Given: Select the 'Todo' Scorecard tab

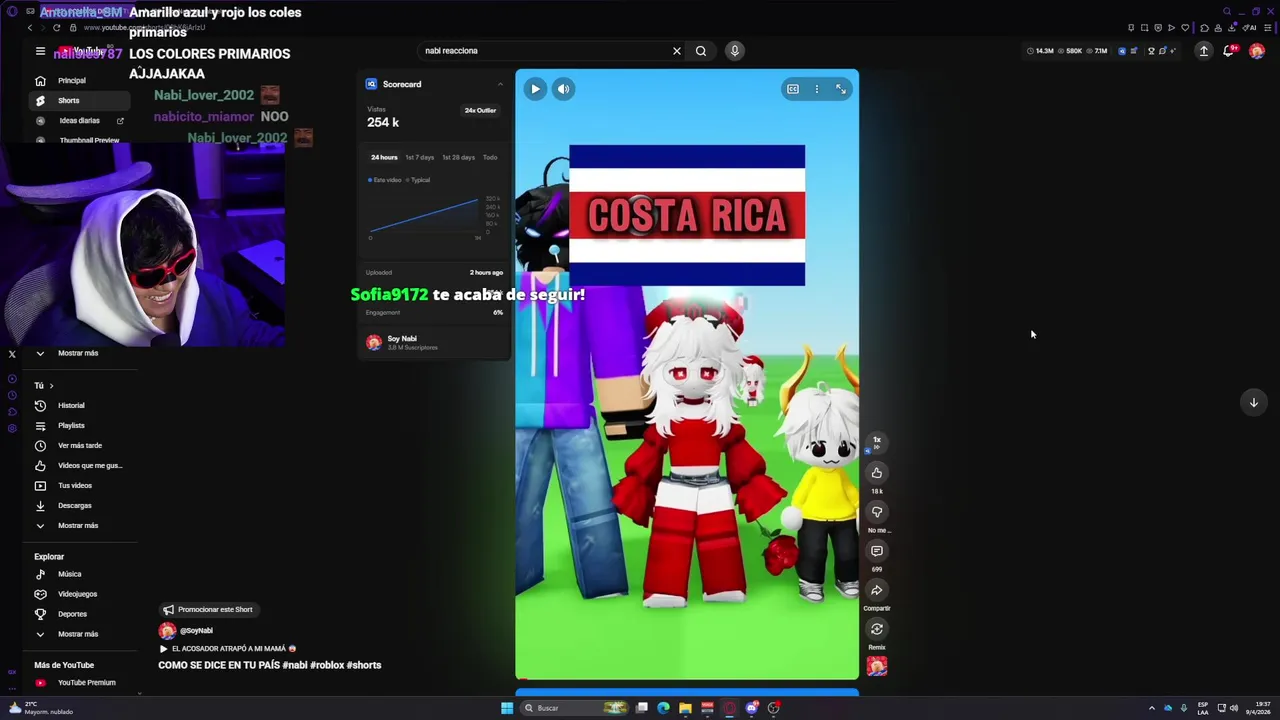Looking at the screenshot, I should coord(490,157).
